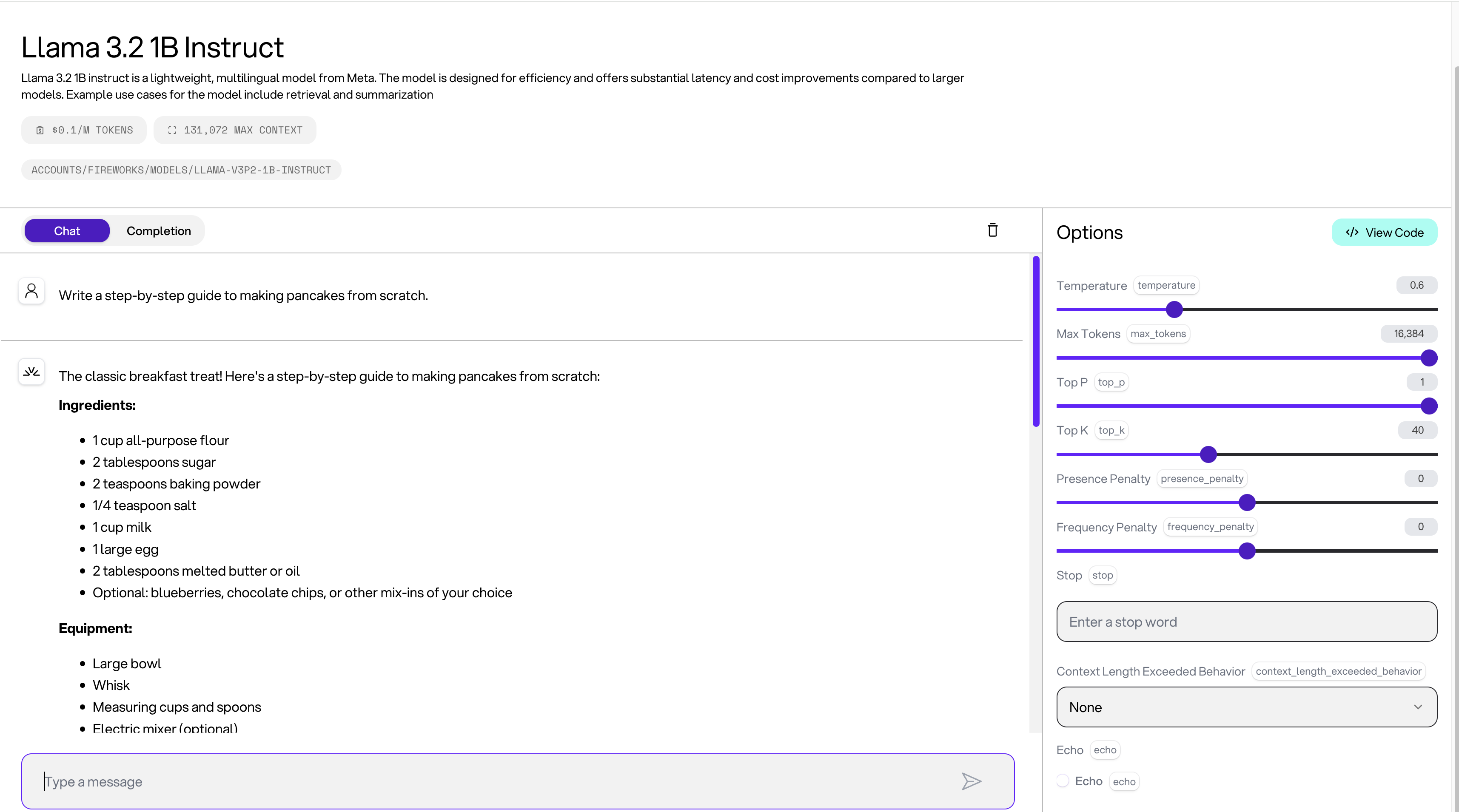Click the 'top_p' parameter tag
The height and width of the screenshot is (812, 1459).
click(1111, 382)
